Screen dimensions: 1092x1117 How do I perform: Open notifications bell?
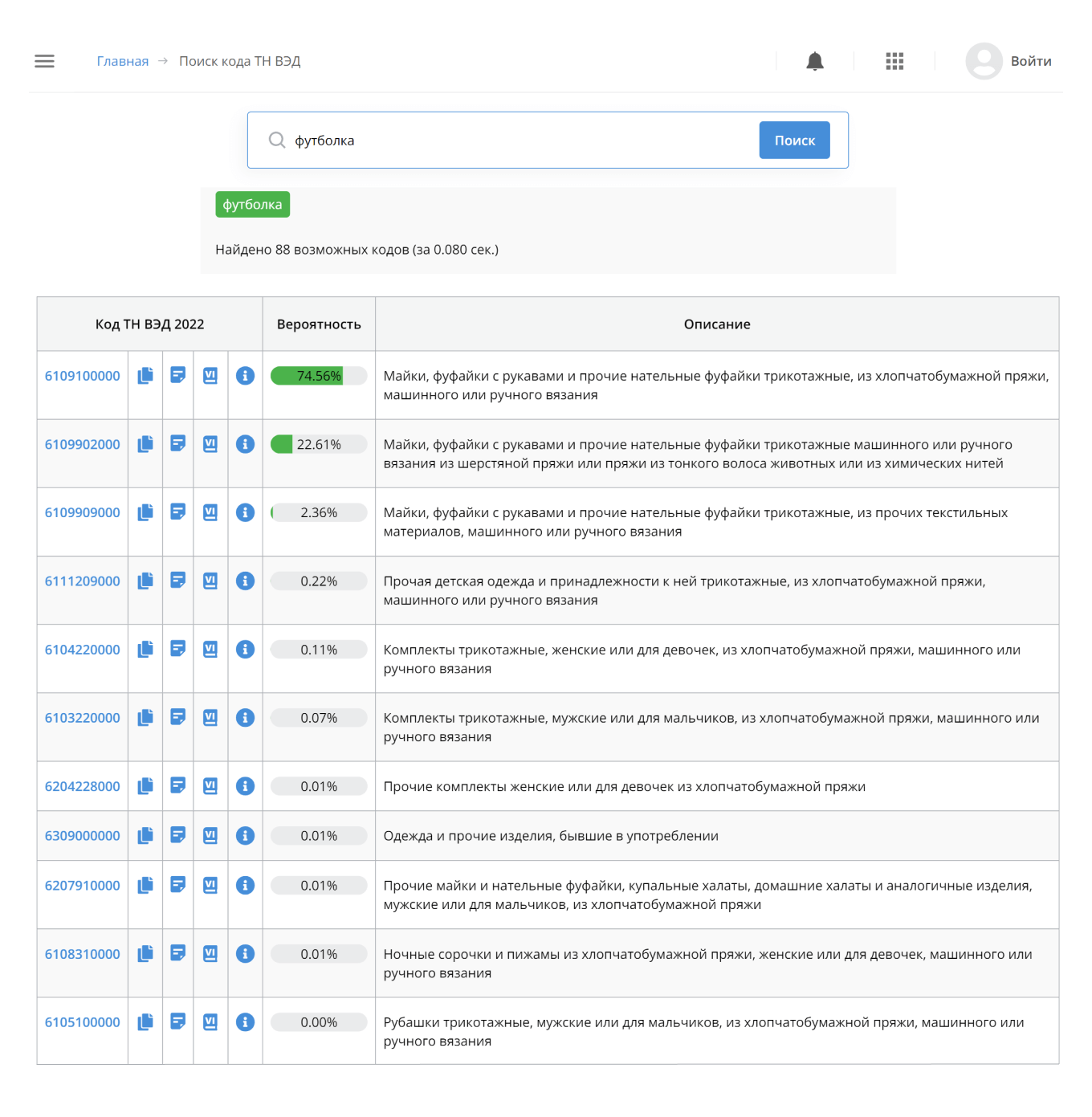pyautogui.click(x=815, y=61)
